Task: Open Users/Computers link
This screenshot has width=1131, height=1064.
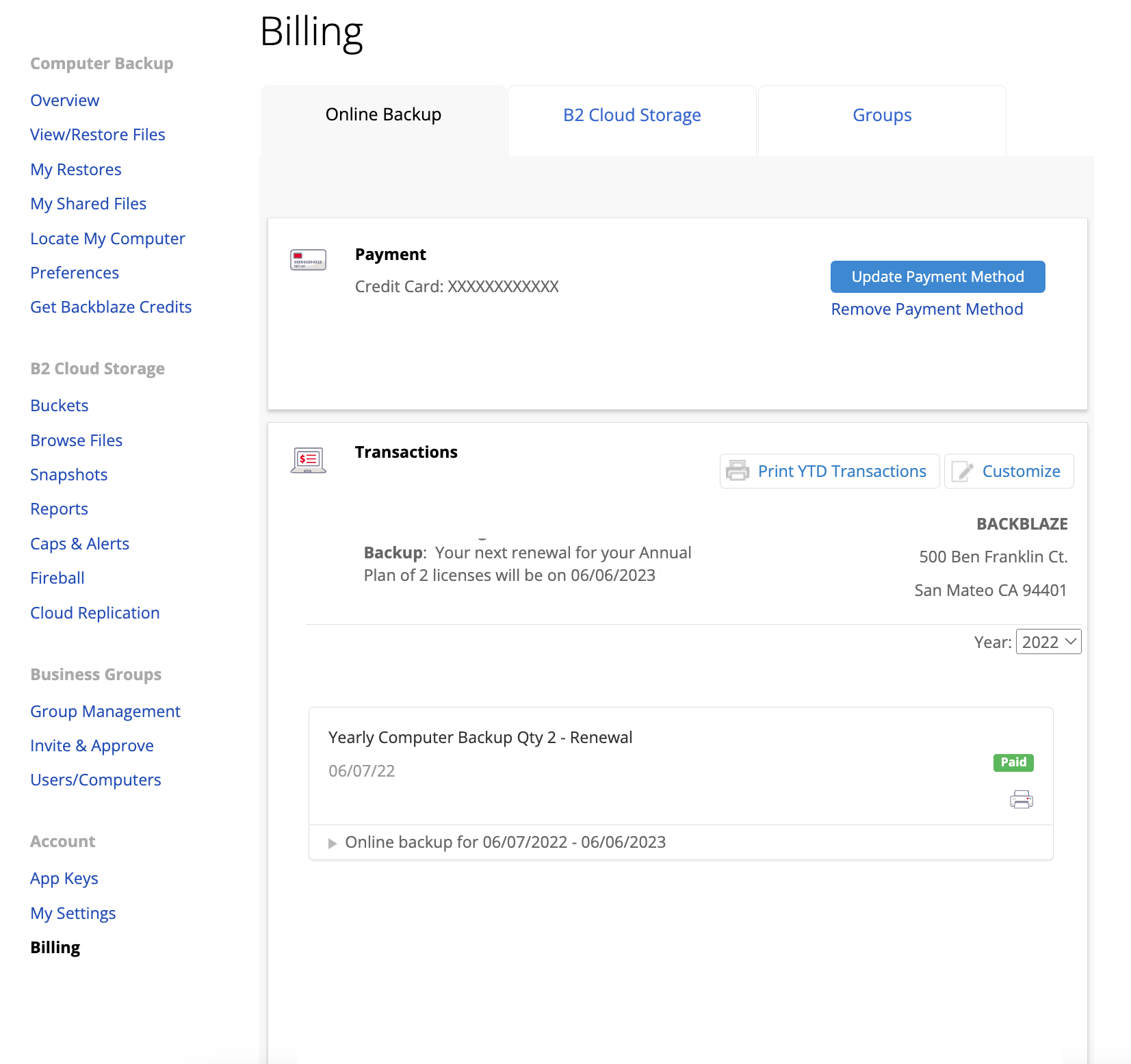Action: 96,780
